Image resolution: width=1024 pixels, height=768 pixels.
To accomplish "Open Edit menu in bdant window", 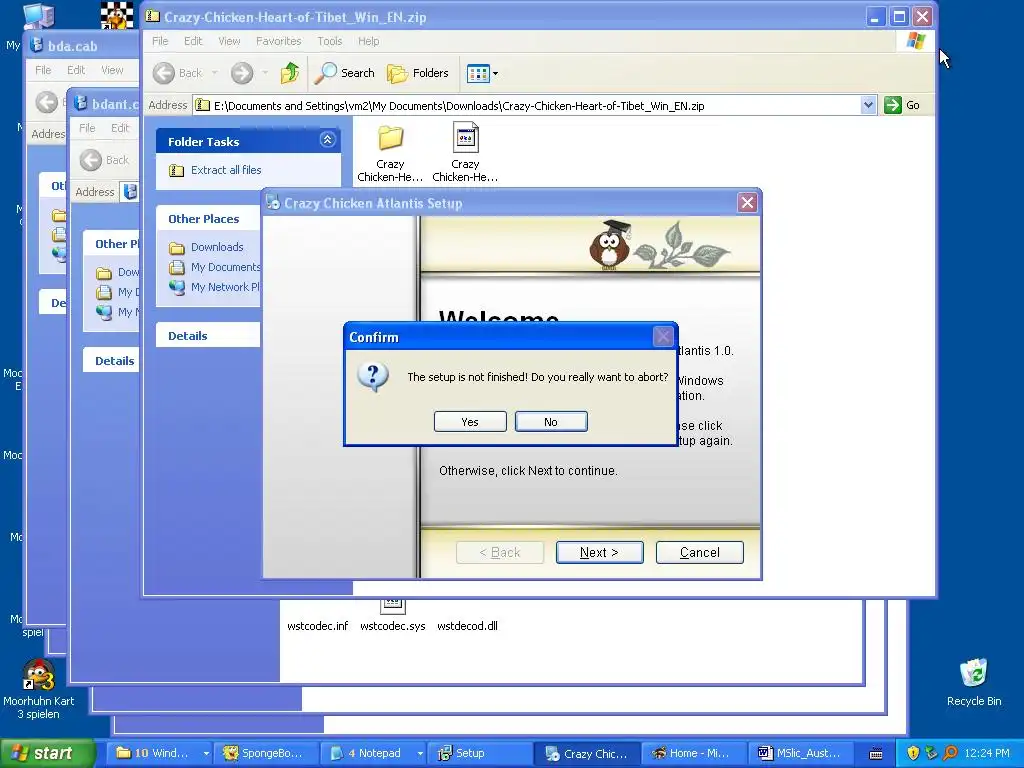I will (x=120, y=128).
